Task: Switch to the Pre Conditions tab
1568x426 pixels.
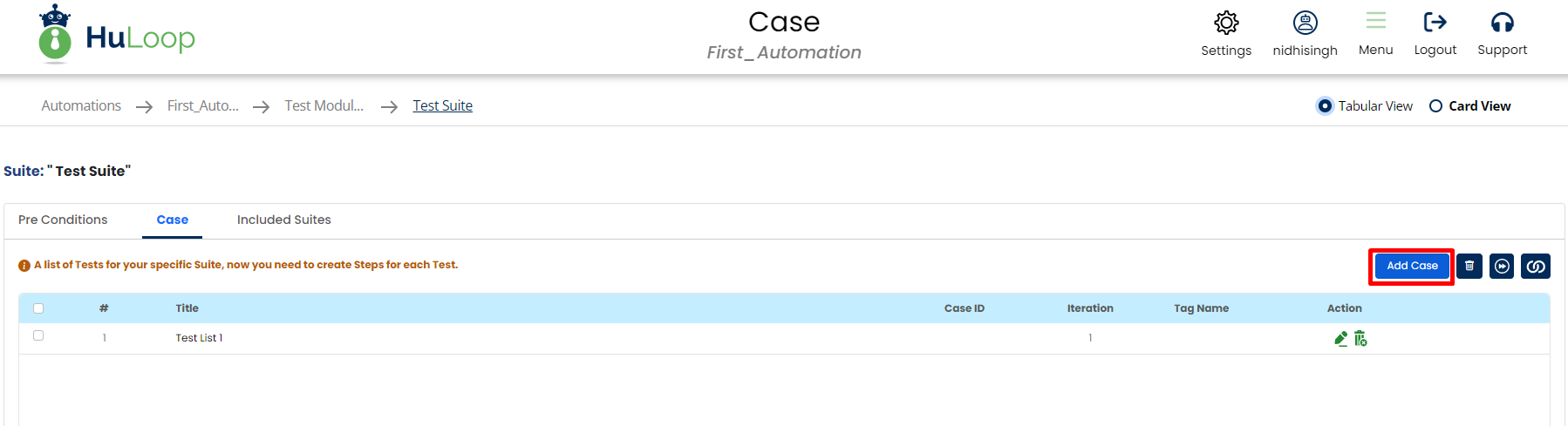Action: point(63,220)
